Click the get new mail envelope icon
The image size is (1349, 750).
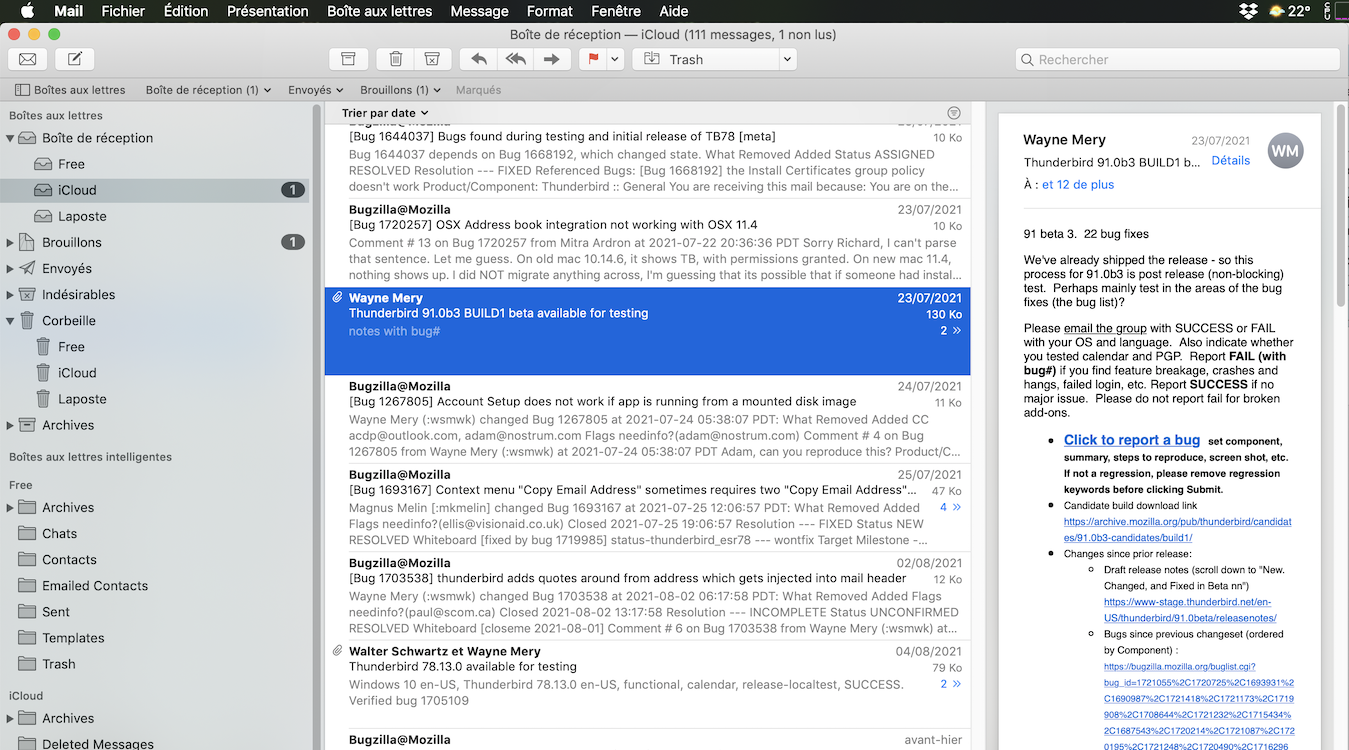[x=28, y=59]
